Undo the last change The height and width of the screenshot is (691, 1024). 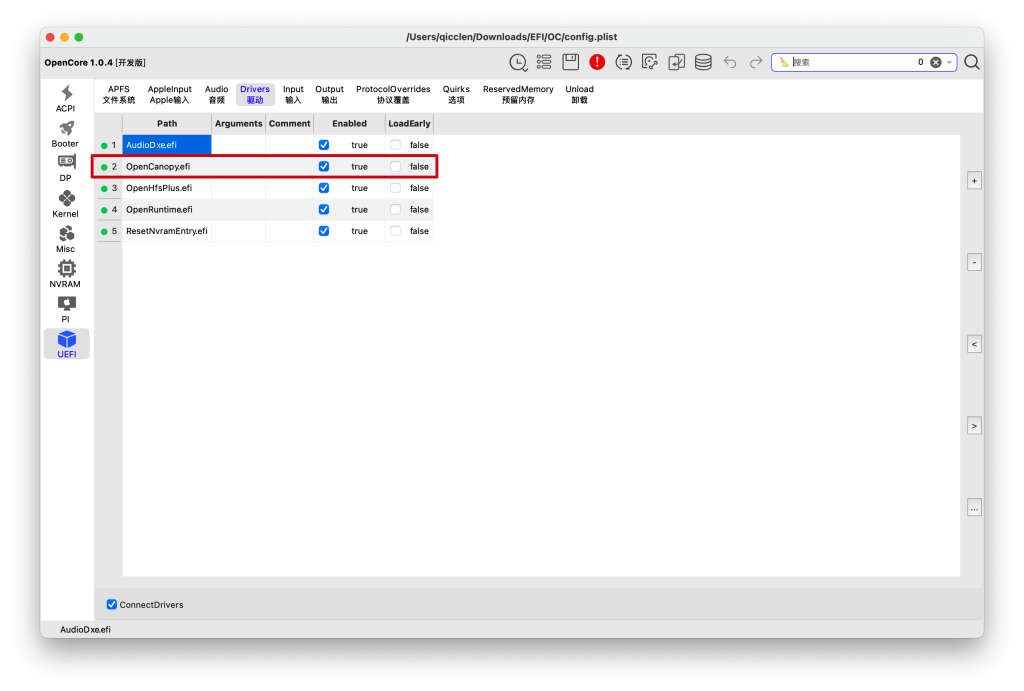click(x=730, y=62)
